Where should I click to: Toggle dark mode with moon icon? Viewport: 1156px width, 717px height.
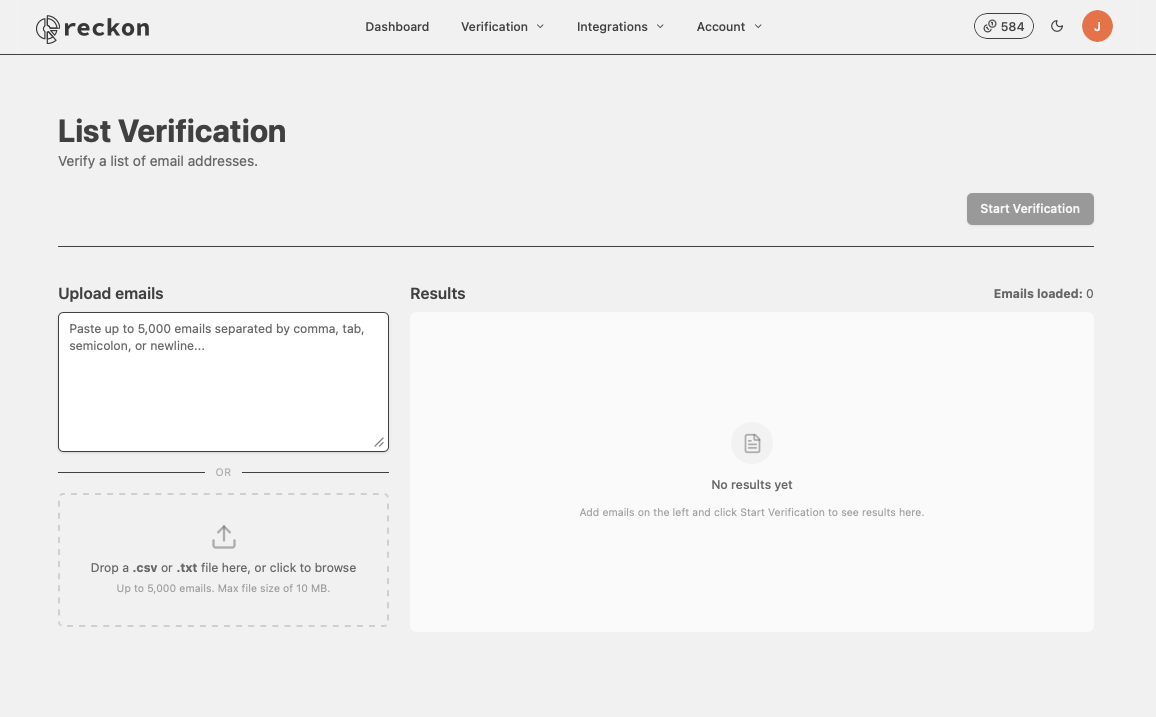[x=1056, y=27]
